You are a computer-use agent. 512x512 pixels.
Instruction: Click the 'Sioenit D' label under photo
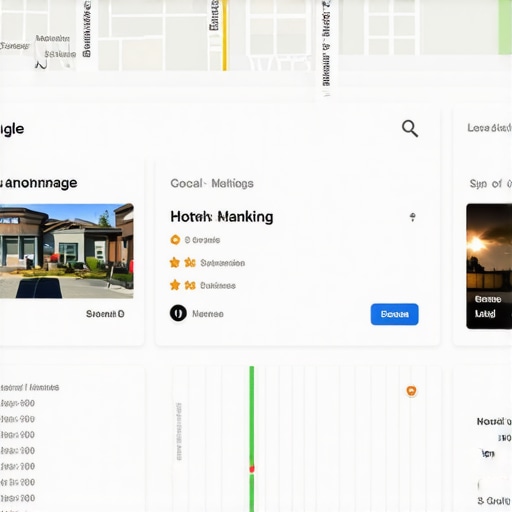[105, 314]
